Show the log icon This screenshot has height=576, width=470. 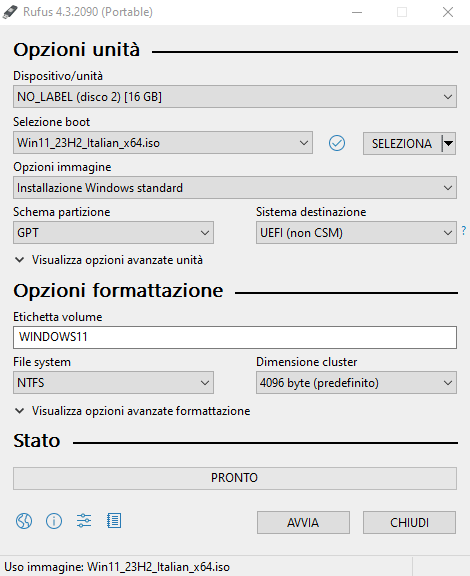point(114,521)
